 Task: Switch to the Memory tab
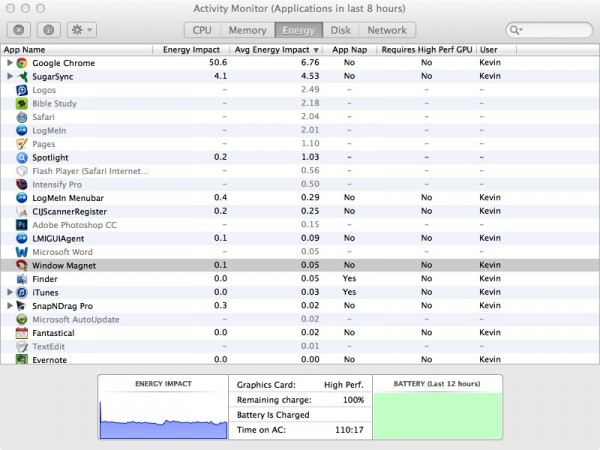[248, 30]
